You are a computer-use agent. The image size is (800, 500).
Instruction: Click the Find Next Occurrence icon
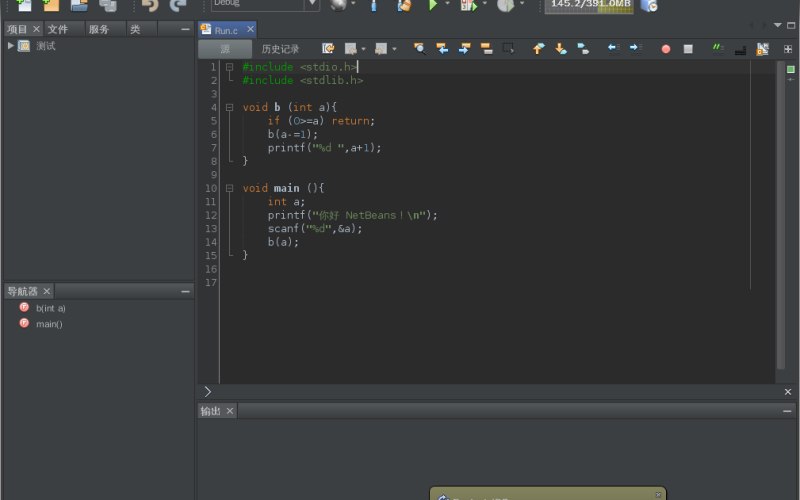pyautogui.click(x=464, y=48)
